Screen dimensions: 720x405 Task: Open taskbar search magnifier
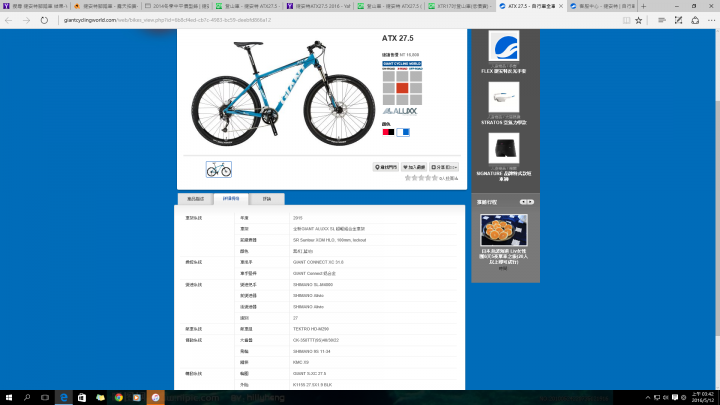tap(27, 398)
